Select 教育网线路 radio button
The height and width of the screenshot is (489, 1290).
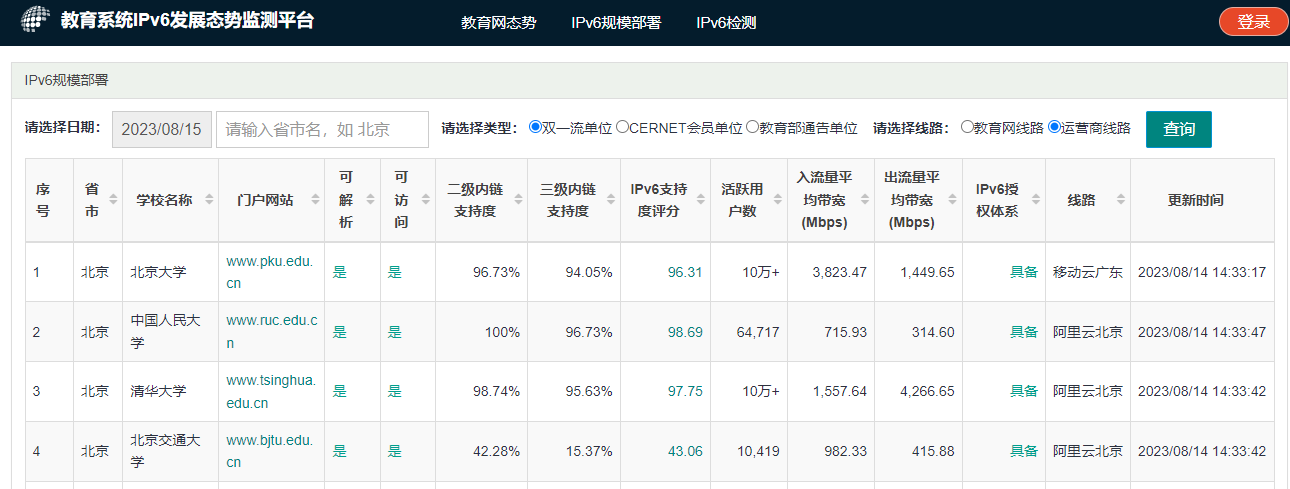(x=967, y=127)
